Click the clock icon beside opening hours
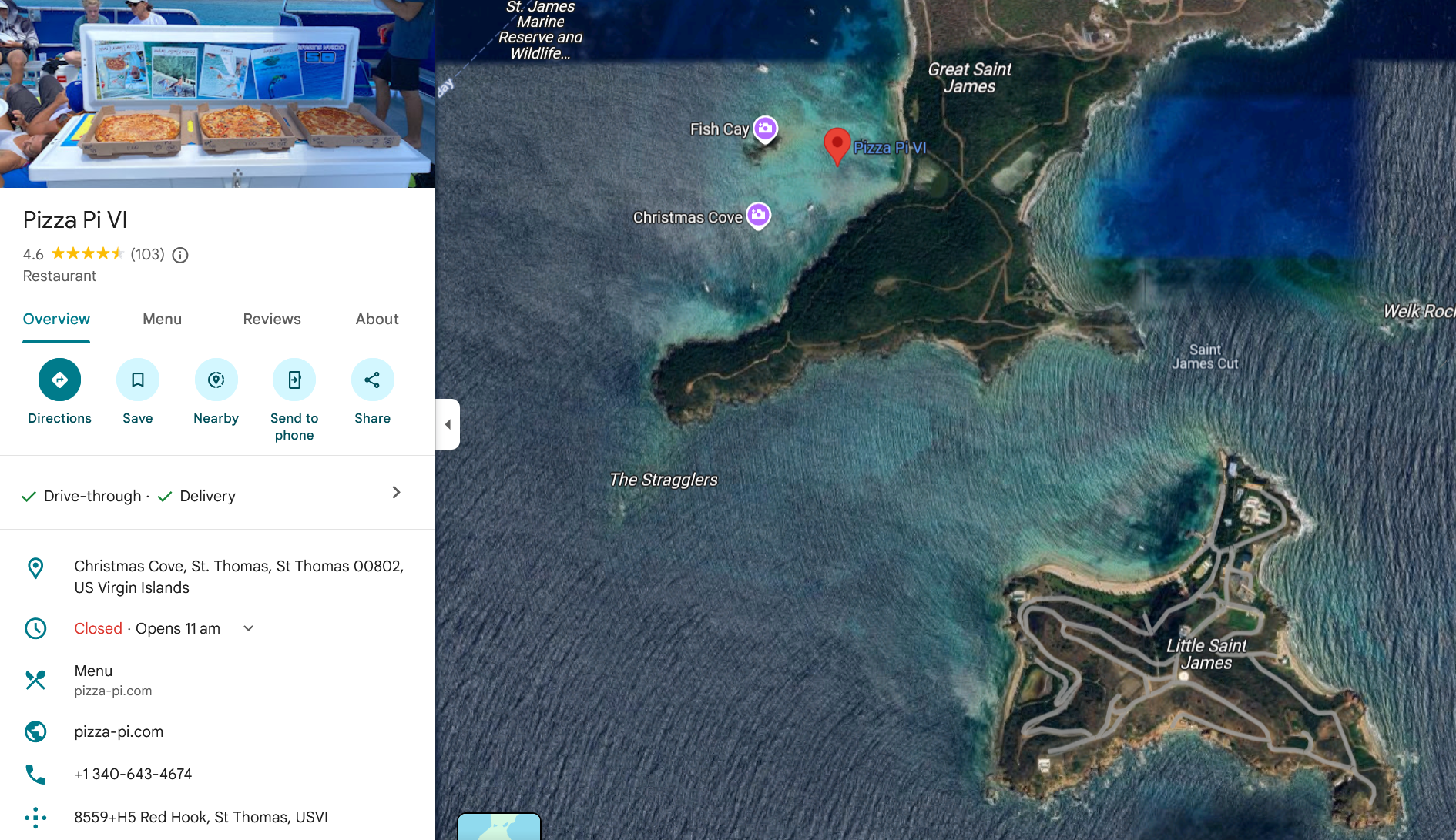 (35, 628)
